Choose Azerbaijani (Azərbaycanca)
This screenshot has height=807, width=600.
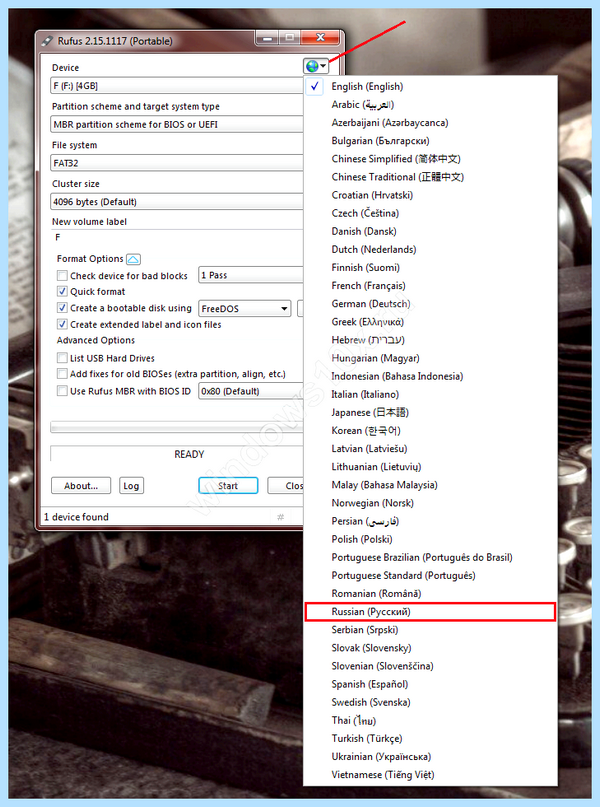point(430,122)
